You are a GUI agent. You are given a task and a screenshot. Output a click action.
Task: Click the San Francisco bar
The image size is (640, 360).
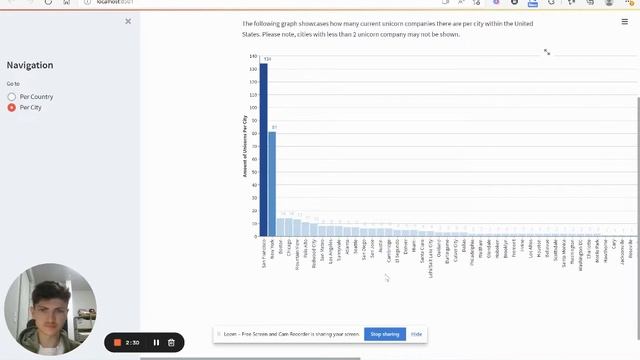tap(264, 150)
